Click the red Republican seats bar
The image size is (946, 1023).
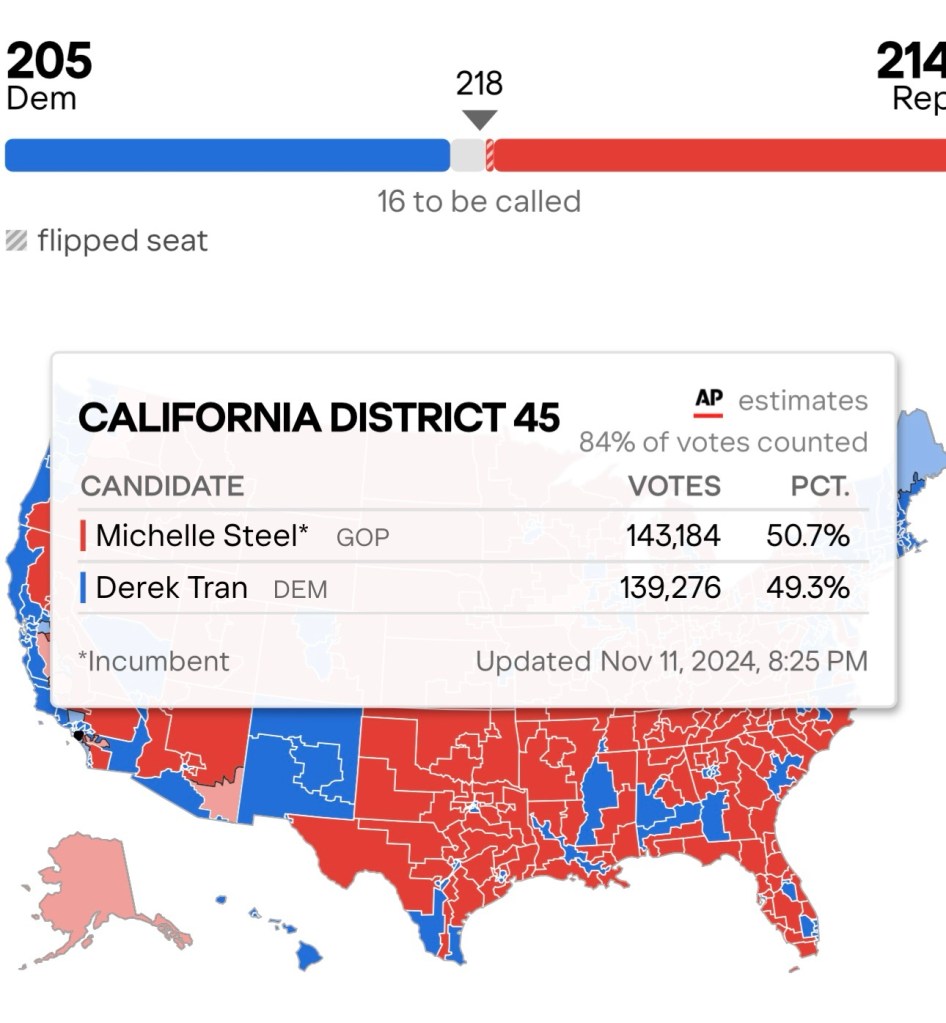[x=718, y=155]
